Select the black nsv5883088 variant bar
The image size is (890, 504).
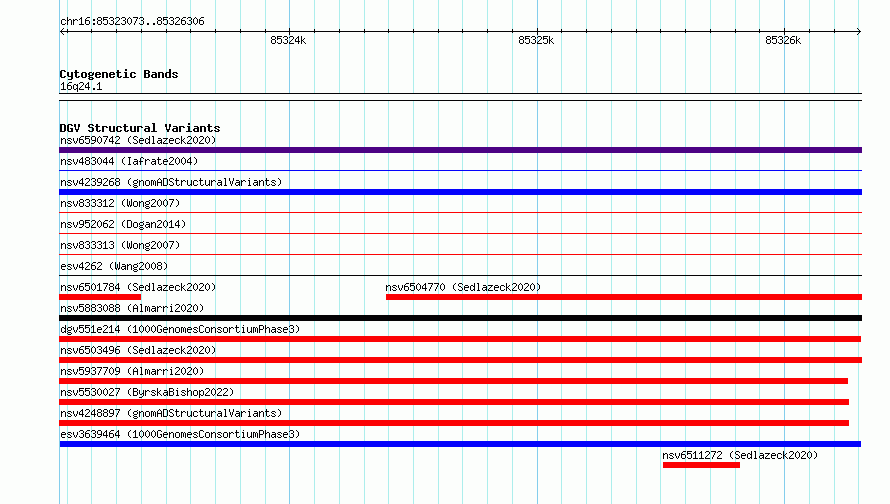tap(460, 318)
